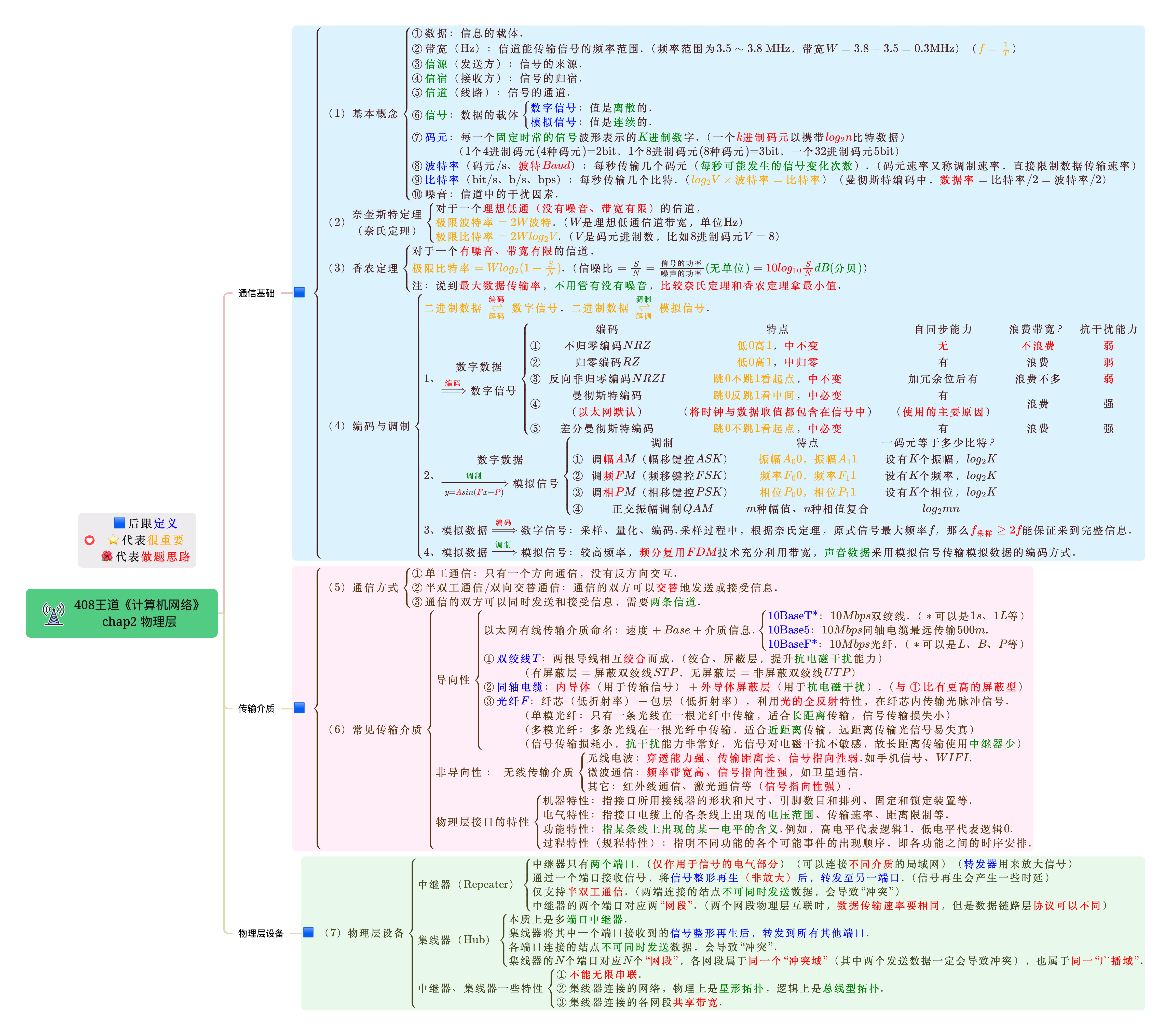This screenshot has width=1171, height=1036.
Task: Click the ② 半双工通信 line
Action: (595, 587)
